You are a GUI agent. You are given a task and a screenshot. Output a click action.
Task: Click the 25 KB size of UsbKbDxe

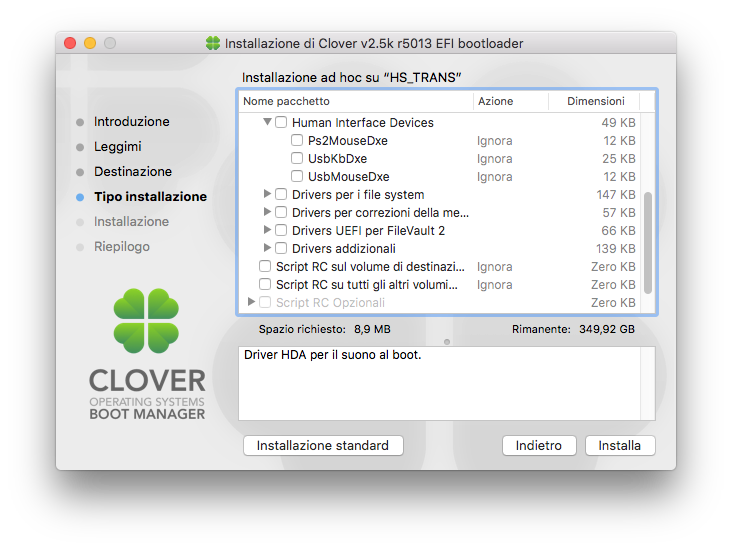[619, 159]
